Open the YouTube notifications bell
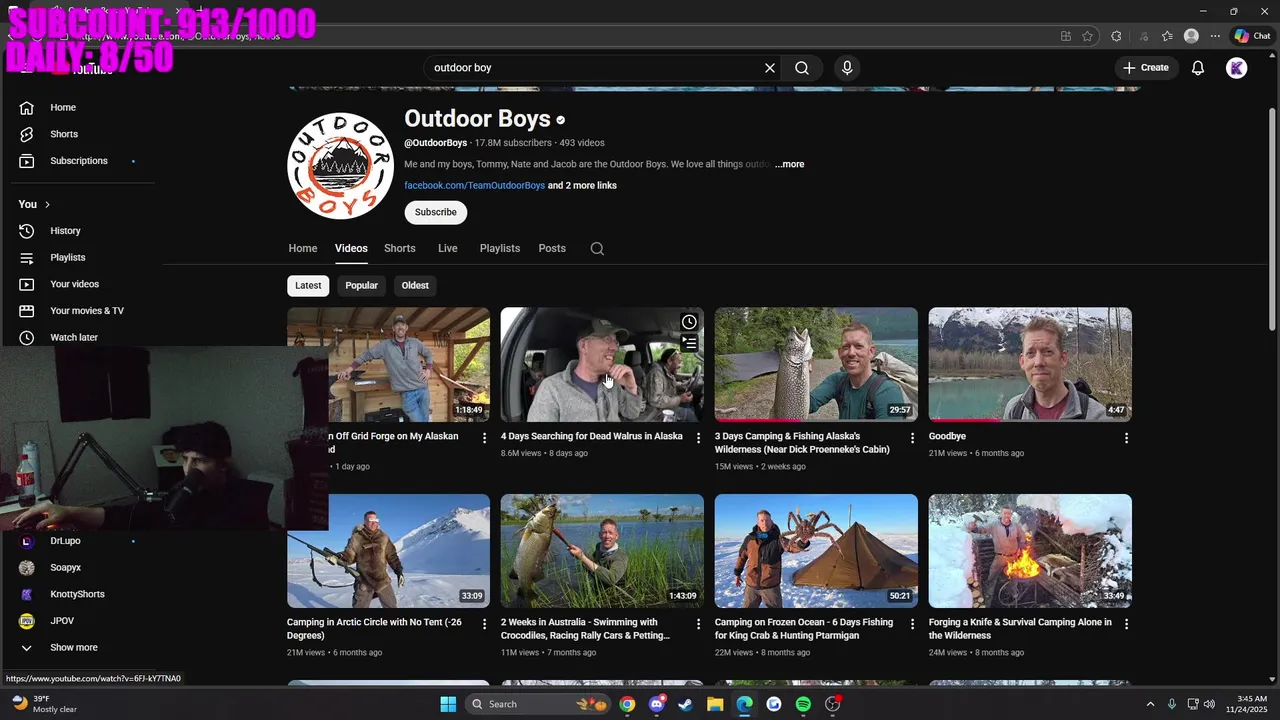The width and height of the screenshot is (1280, 720). point(1198,68)
